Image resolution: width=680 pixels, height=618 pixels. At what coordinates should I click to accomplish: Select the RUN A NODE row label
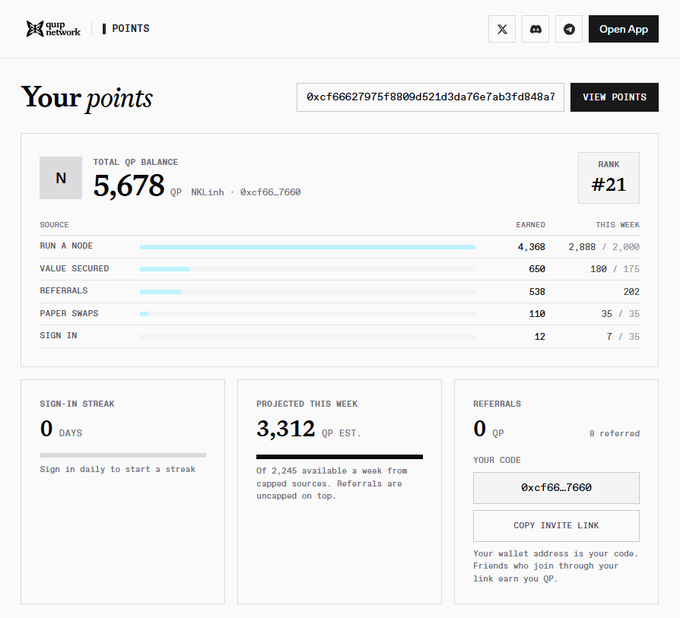pyautogui.click(x=66, y=246)
